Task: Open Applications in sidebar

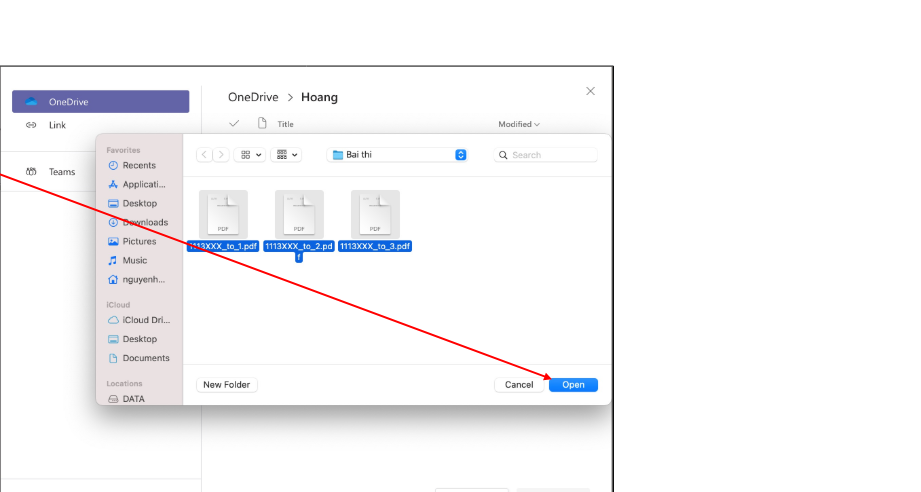Action: [x=139, y=184]
